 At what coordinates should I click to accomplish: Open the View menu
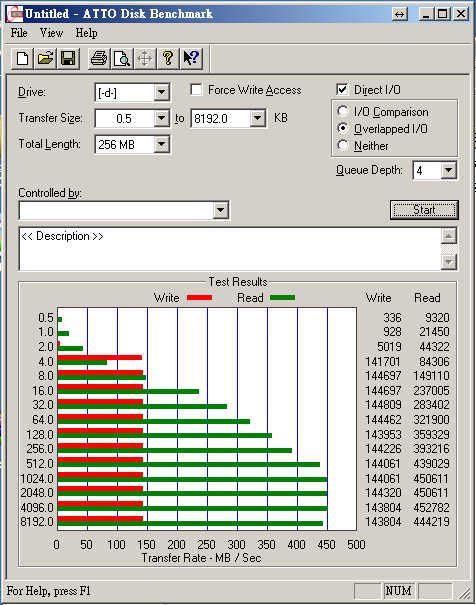click(51, 33)
